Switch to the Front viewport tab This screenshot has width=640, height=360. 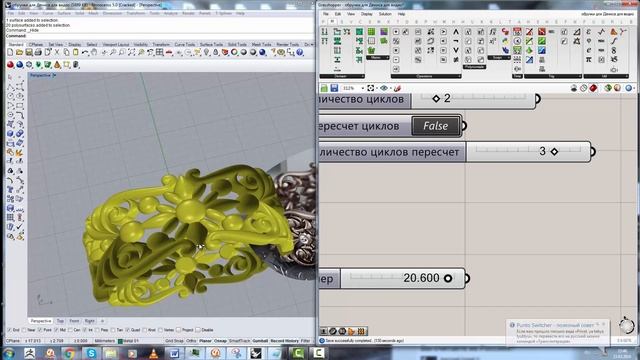point(74,321)
